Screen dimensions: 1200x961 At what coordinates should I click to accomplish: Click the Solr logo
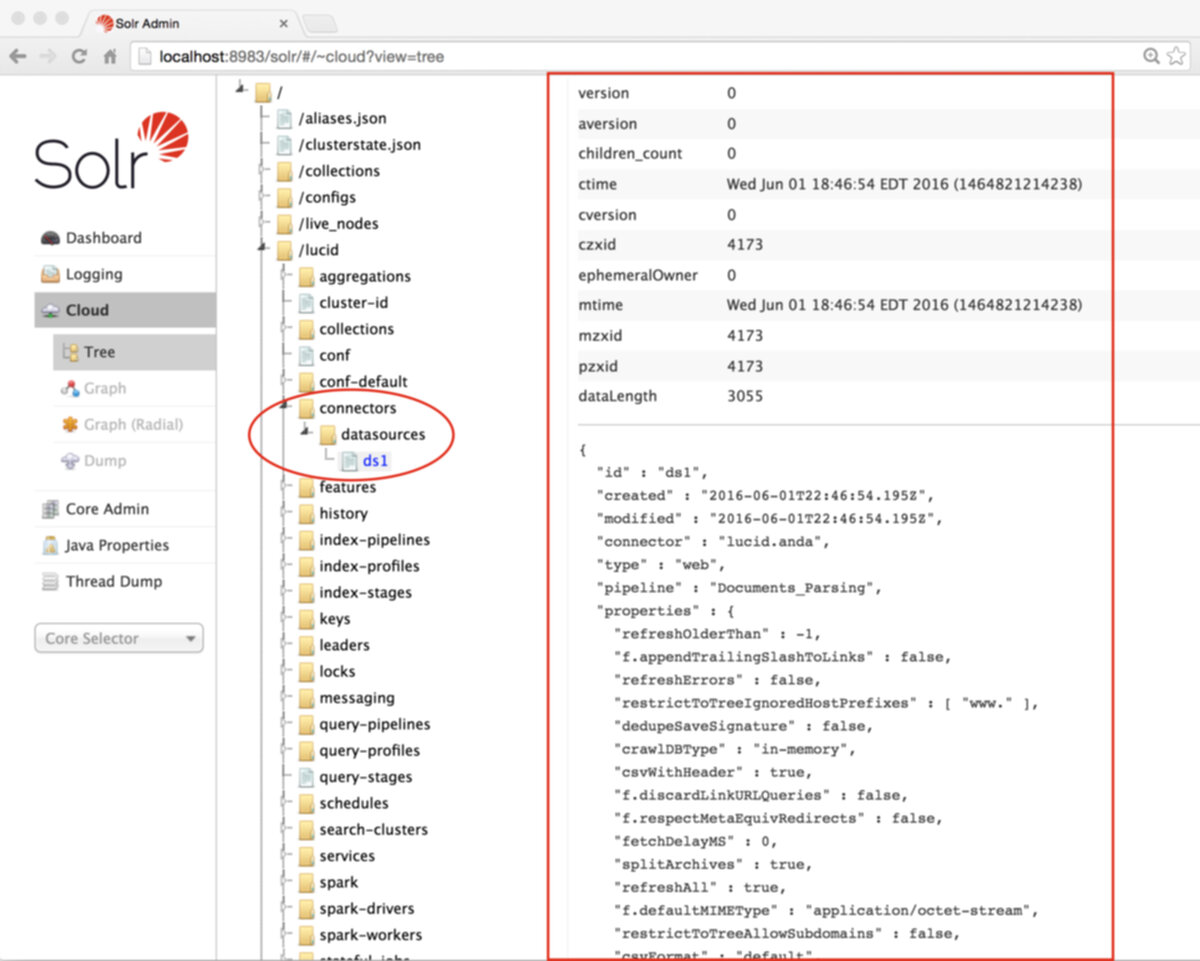click(x=111, y=152)
